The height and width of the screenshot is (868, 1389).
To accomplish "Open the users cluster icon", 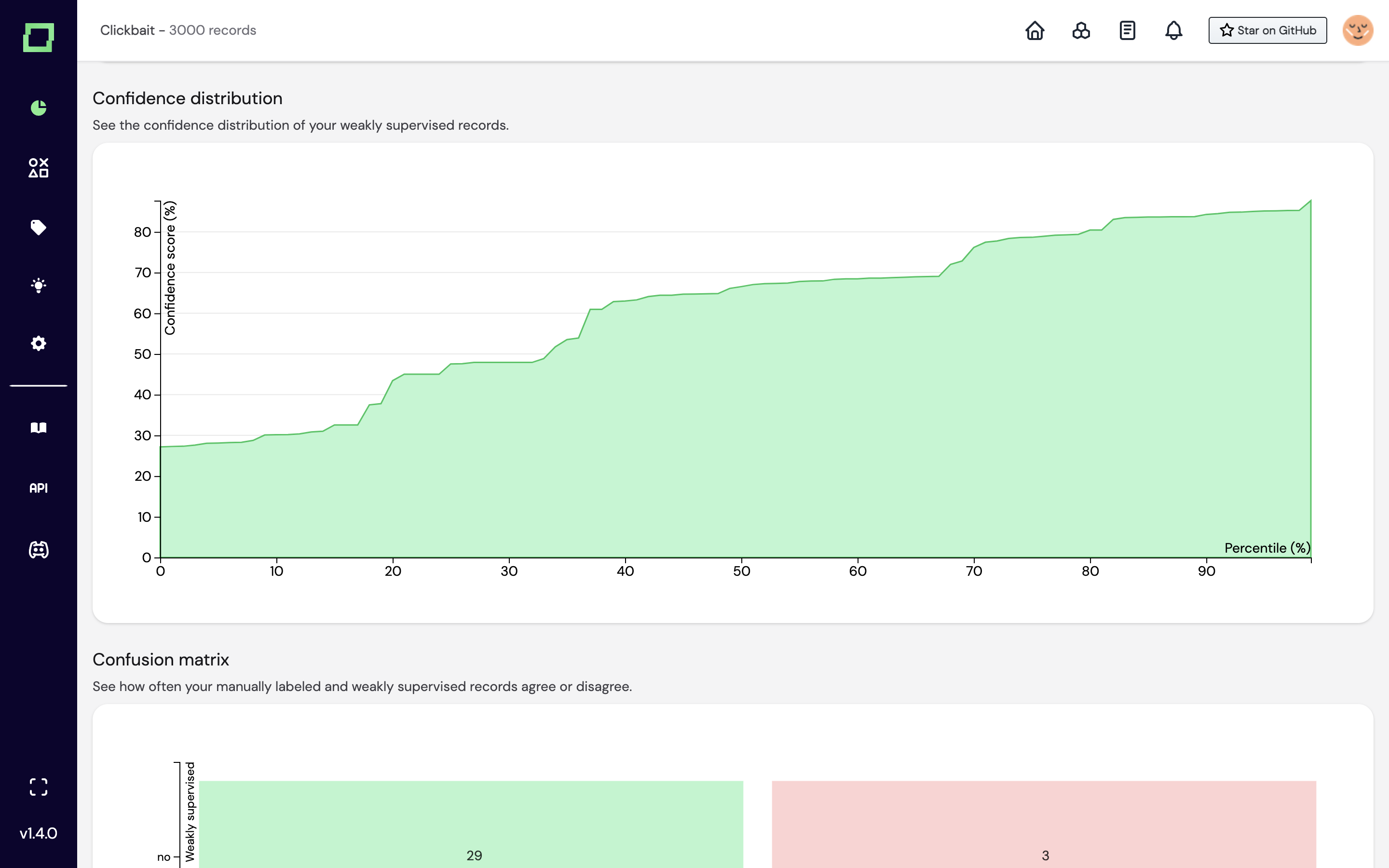I will click(1081, 30).
